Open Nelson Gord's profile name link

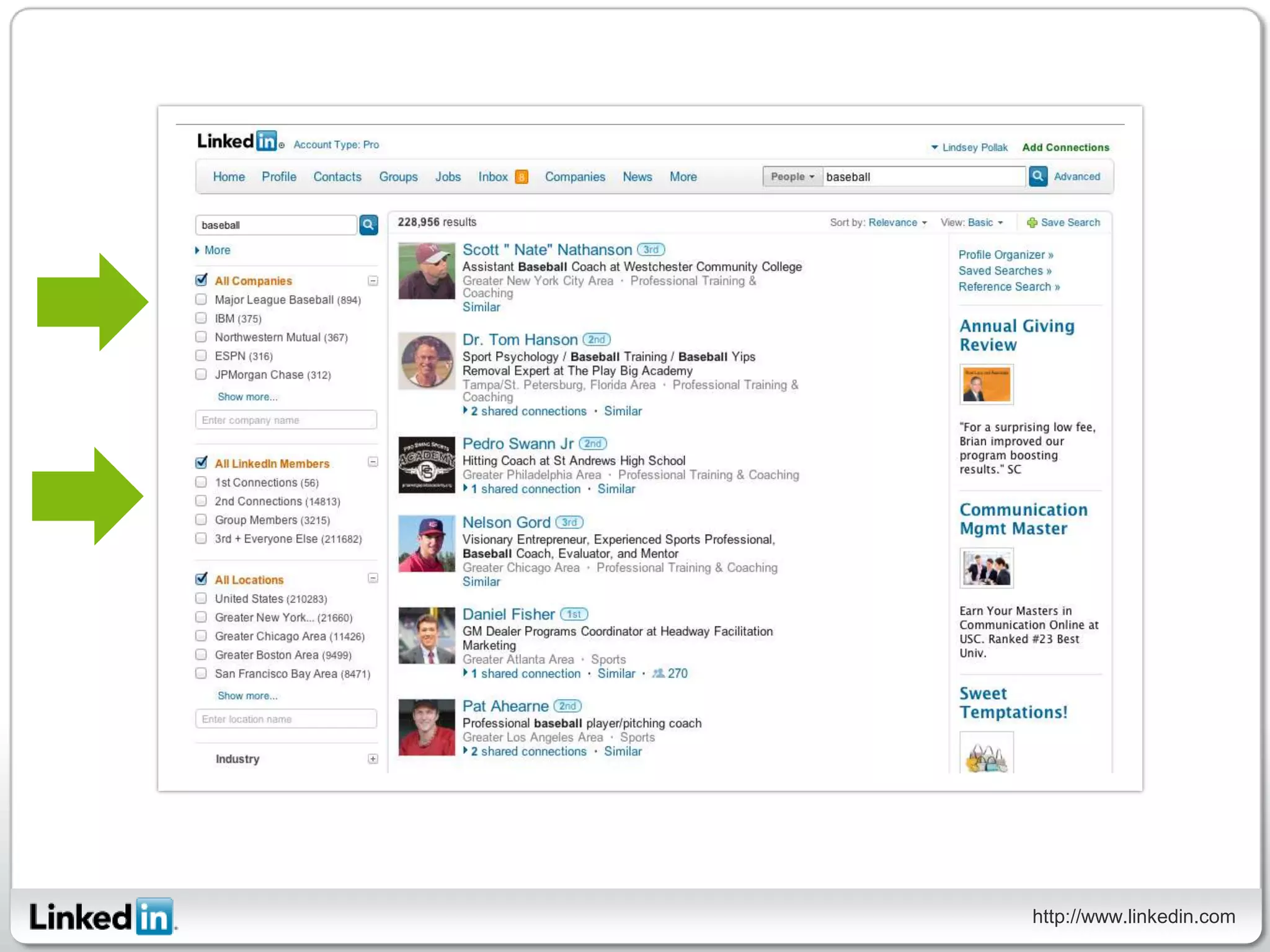[507, 522]
